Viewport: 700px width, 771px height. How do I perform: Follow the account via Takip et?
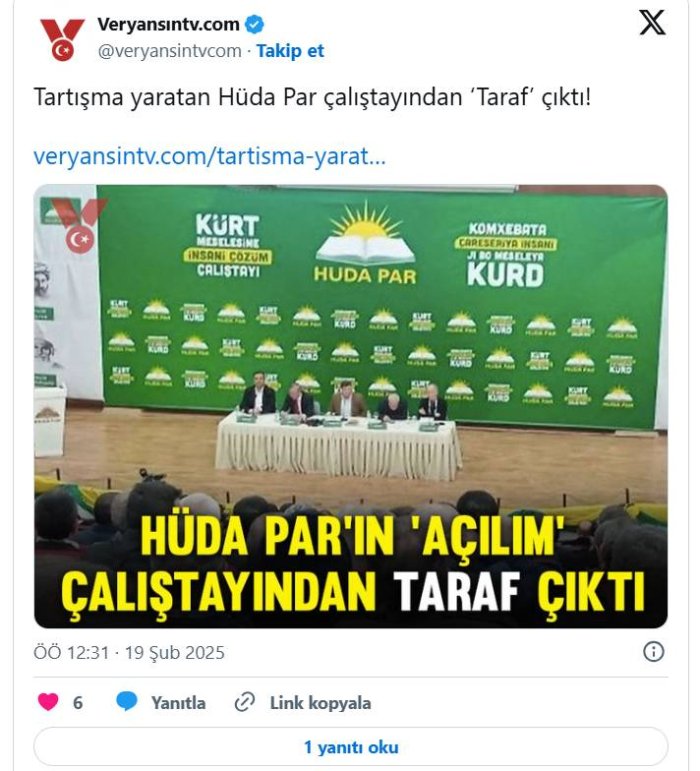pos(290,51)
